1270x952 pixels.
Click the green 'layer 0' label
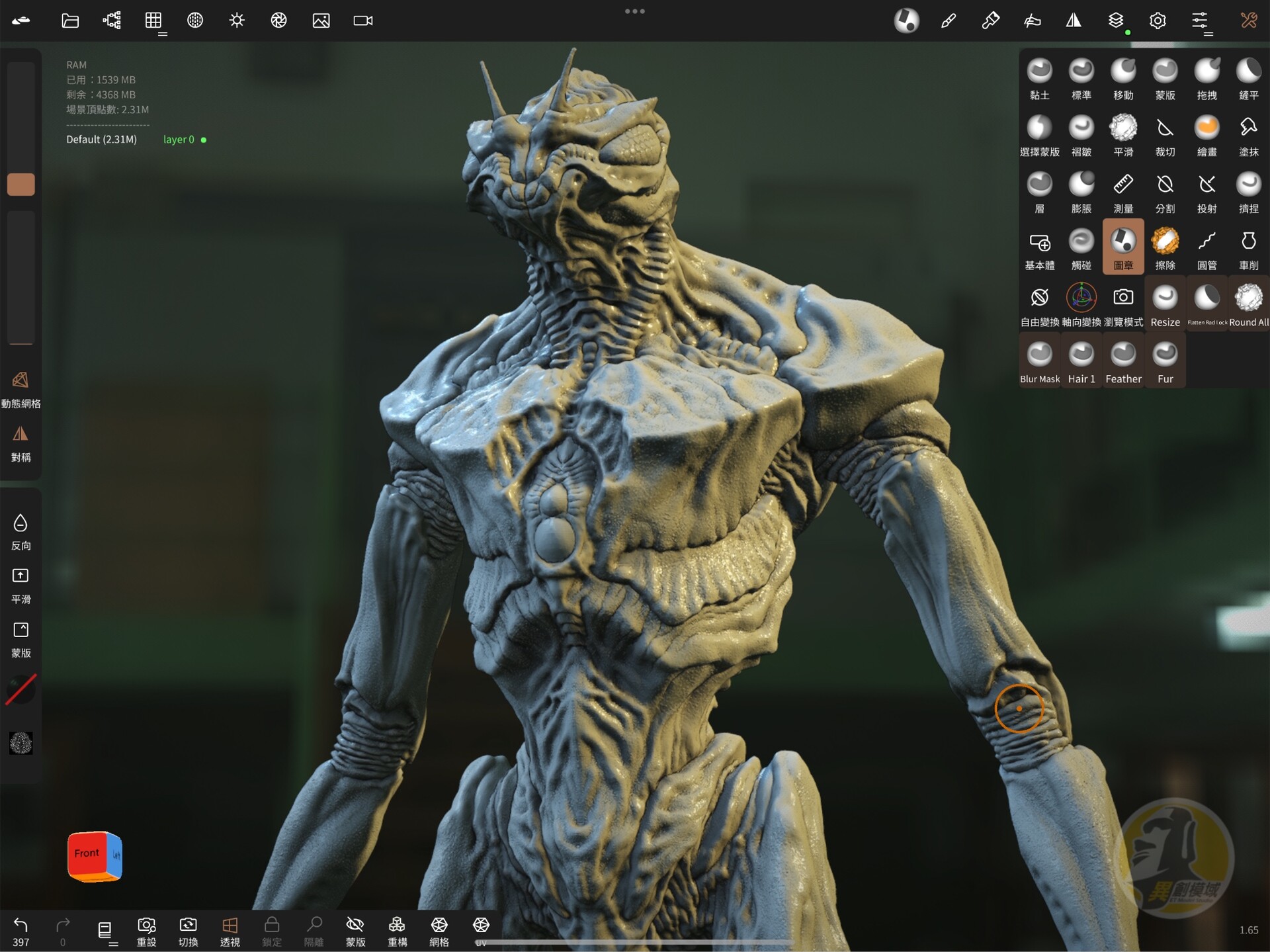tap(177, 140)
